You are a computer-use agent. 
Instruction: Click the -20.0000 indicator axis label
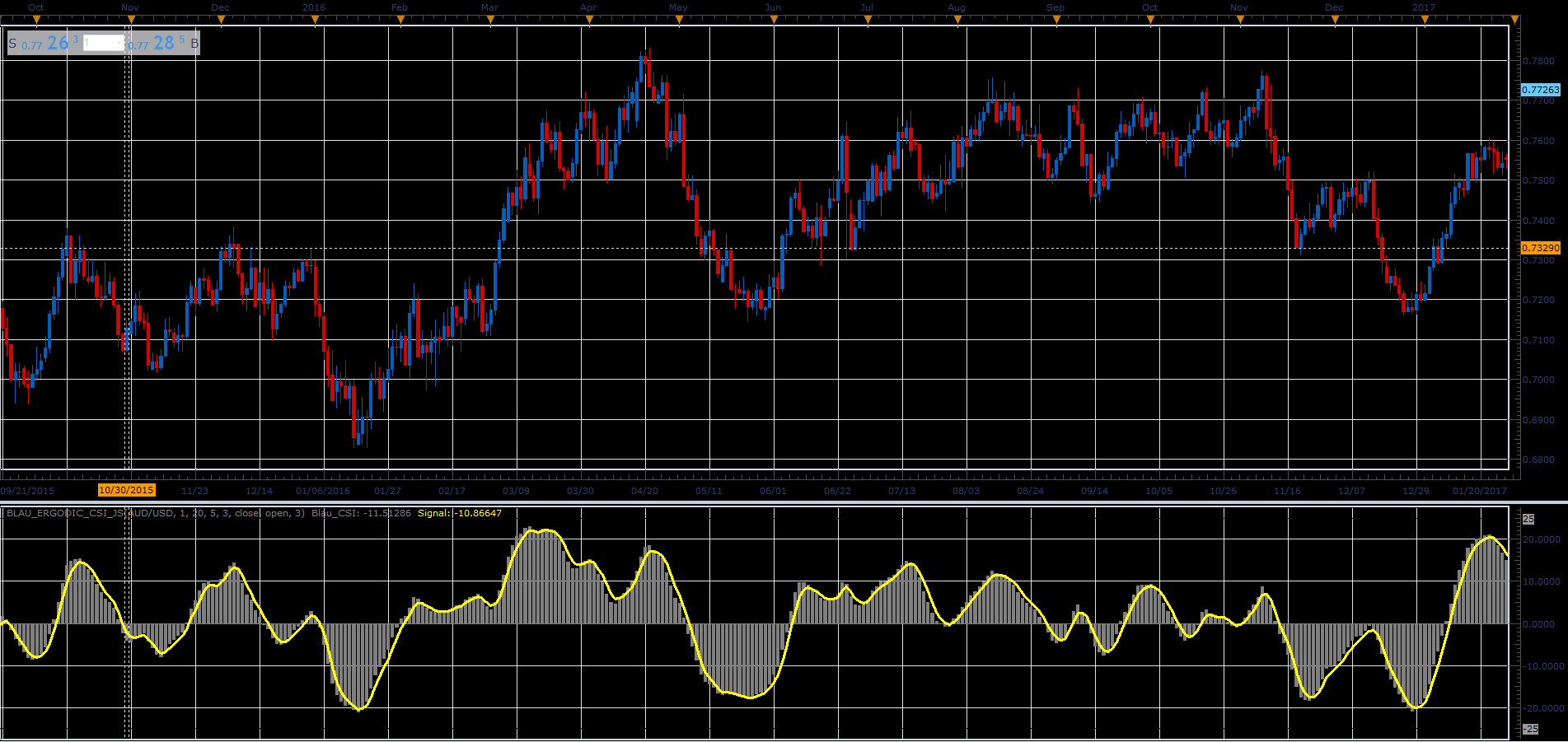pos(1542,708)
